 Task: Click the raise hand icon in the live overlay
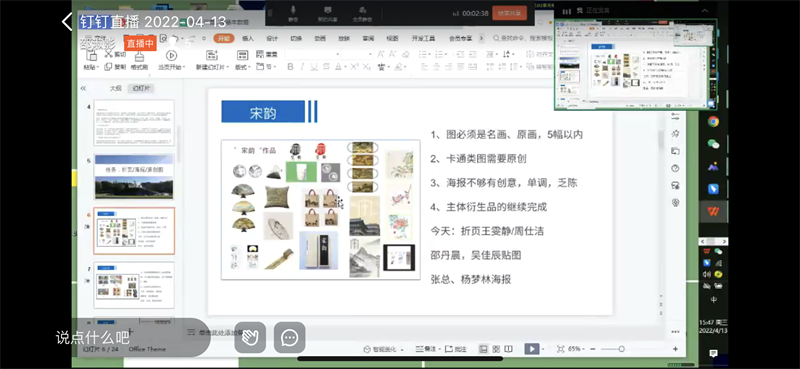[250, 337]
